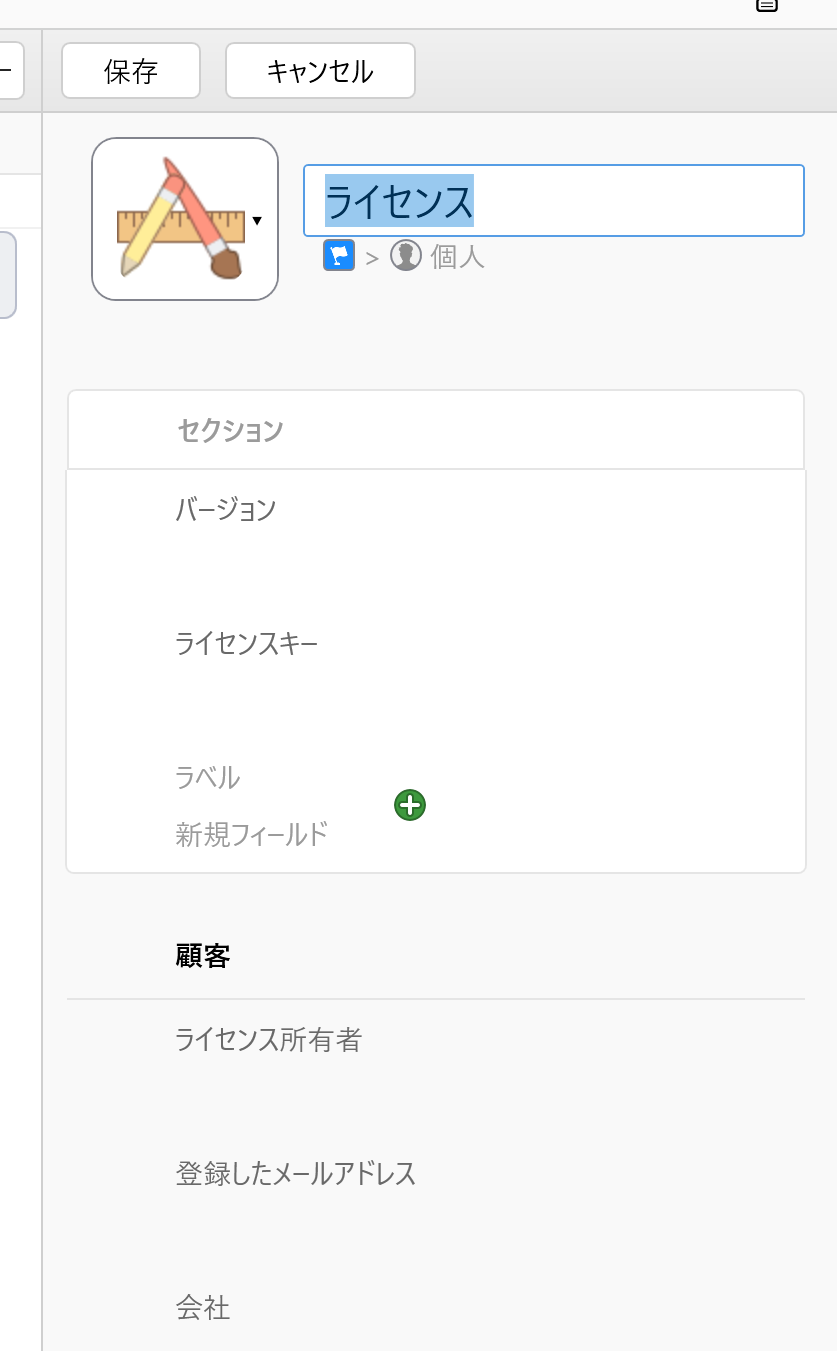Viewport: 837px width, 1351px height.
Task: Click the 保存 (Save) button
Action: (131, 71)
